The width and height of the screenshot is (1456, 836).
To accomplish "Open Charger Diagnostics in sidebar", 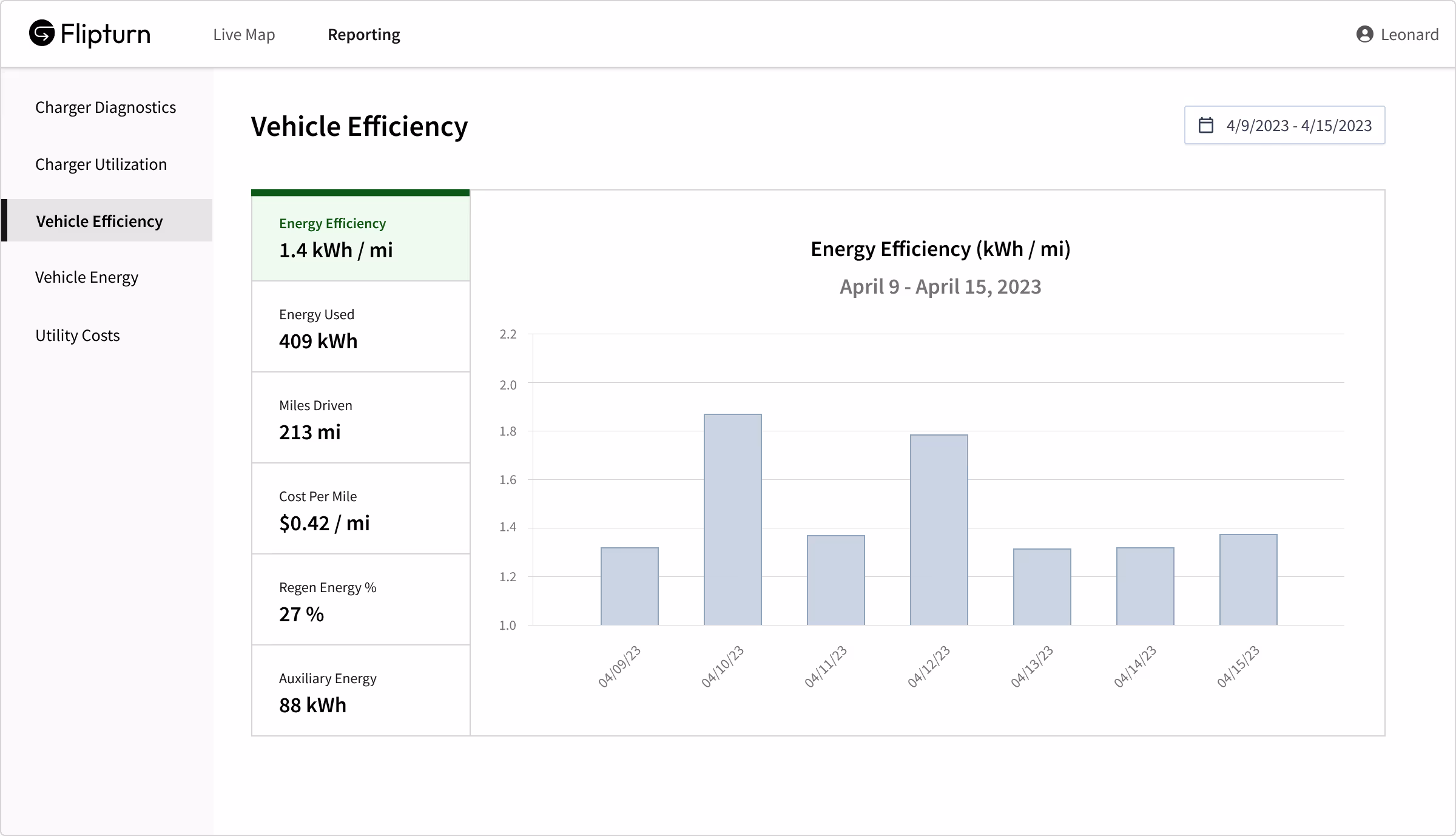I will (106, 107).
